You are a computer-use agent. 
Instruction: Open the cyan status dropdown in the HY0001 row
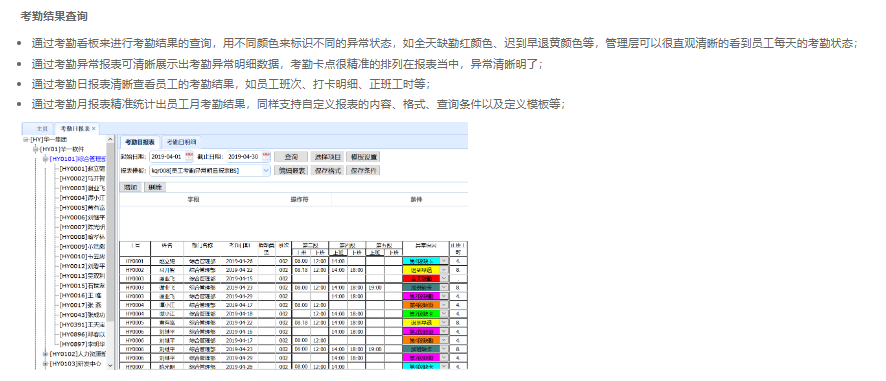tap(444, 261)
